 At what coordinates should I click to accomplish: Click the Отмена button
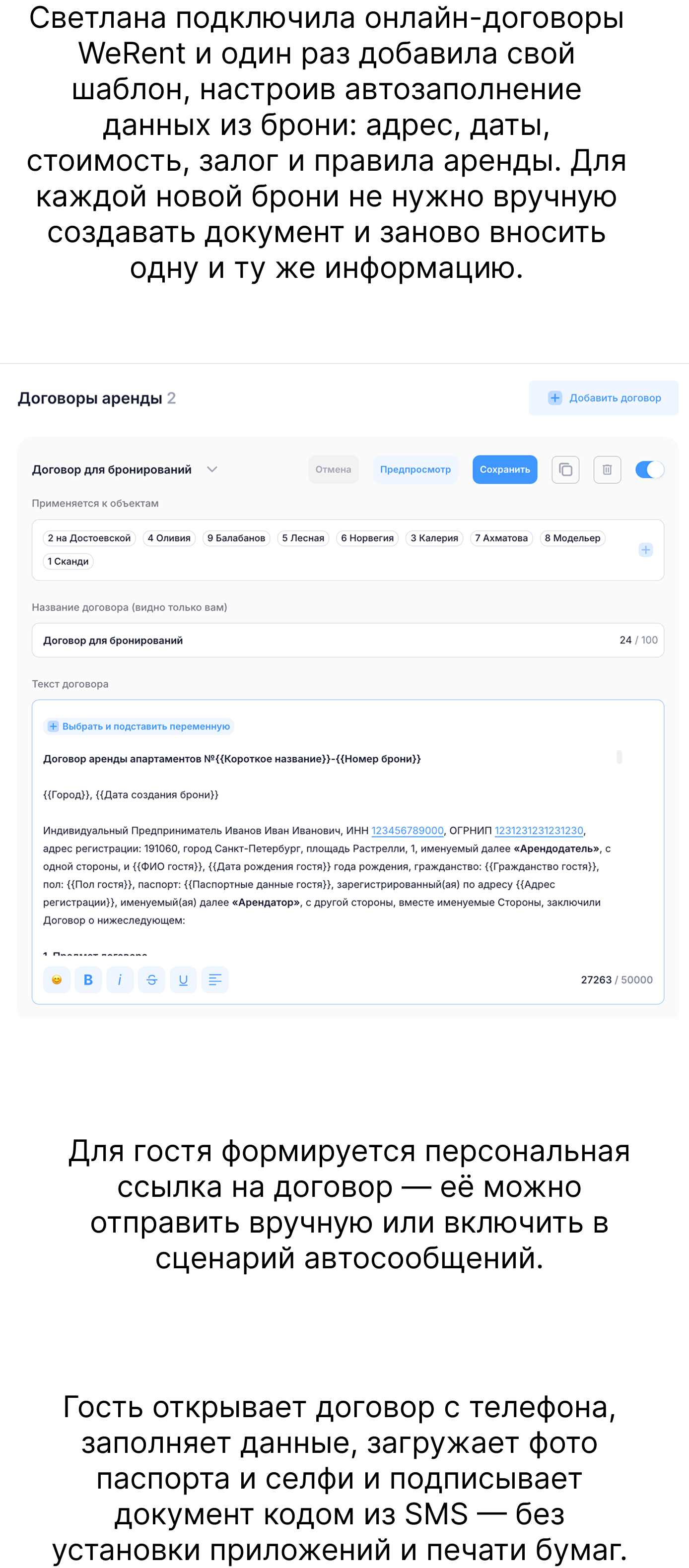[x=333, y=469]
